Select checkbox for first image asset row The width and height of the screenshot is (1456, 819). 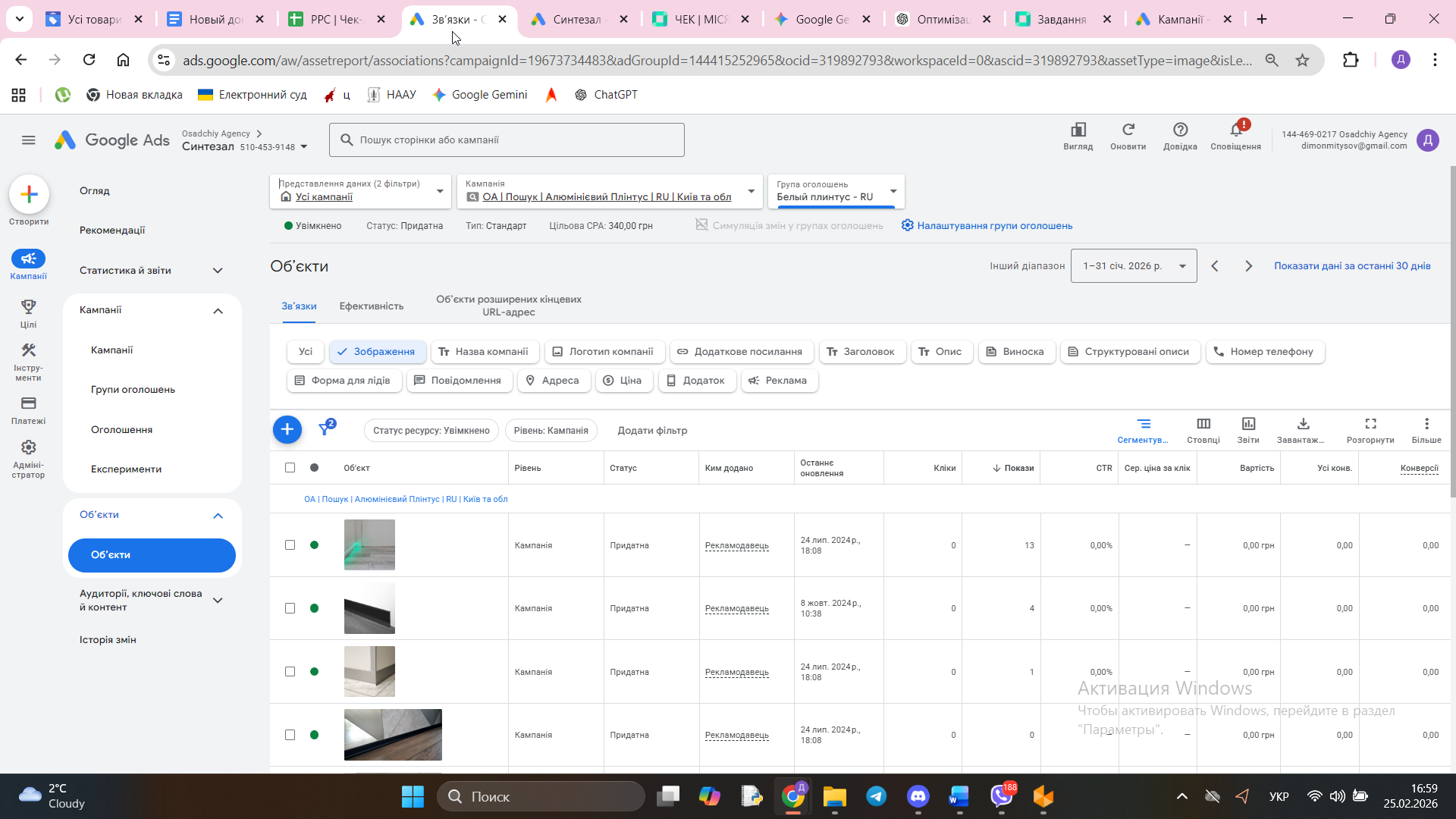coord(290,545)
